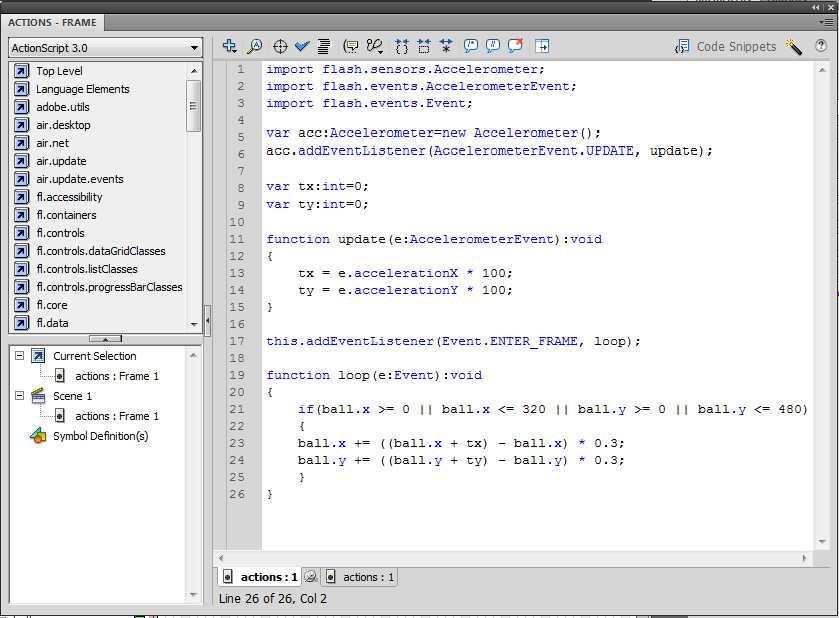The image size is (839, 618).
Task: Open the Debug options icon menu
Action: tap(375, 47)
